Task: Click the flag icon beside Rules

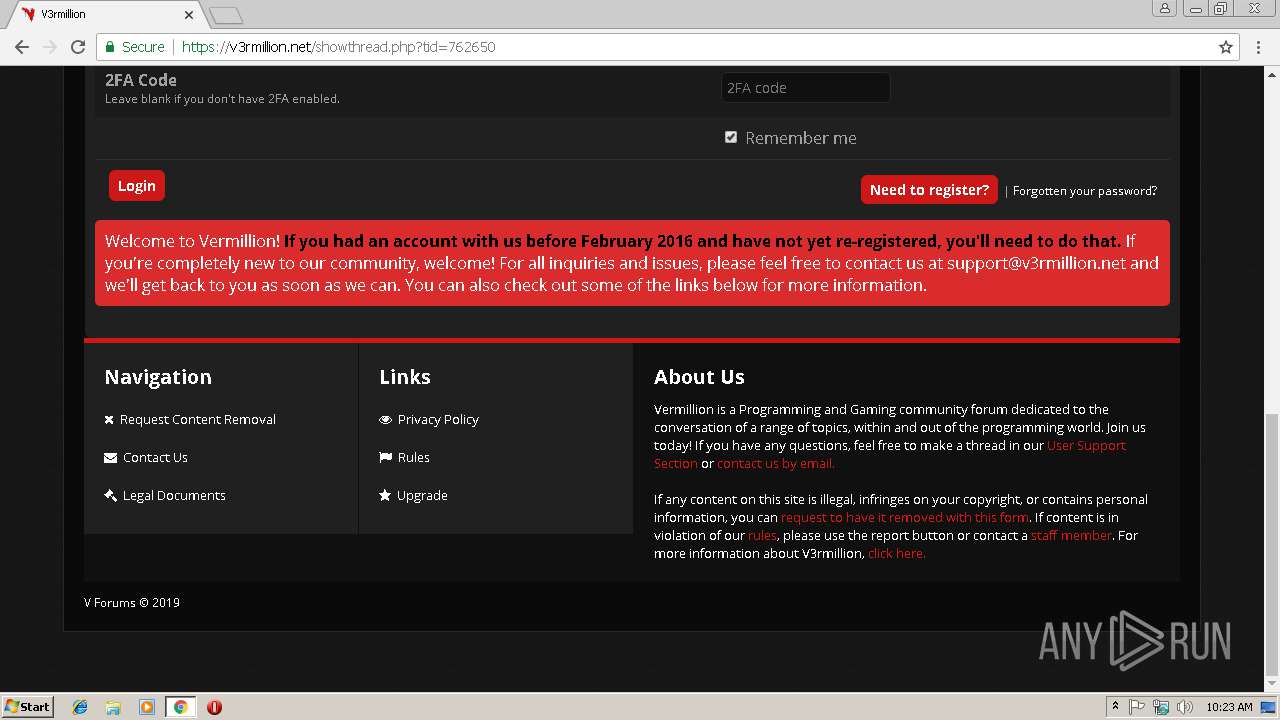Action: point(385,458)
